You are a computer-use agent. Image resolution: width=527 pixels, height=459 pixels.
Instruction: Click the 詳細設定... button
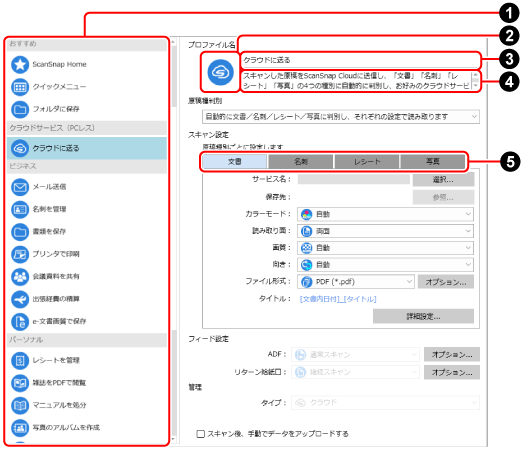(423, 317)
